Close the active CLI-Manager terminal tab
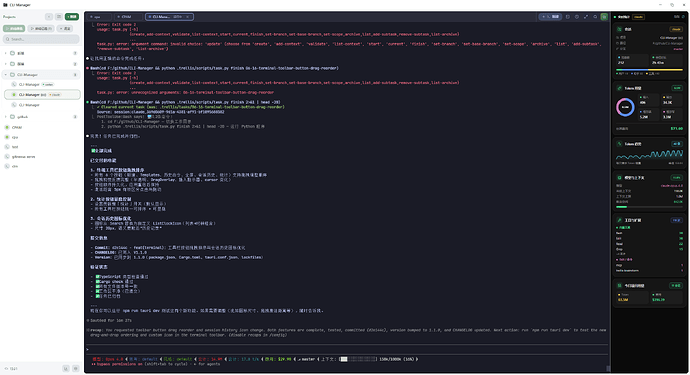 188,17
